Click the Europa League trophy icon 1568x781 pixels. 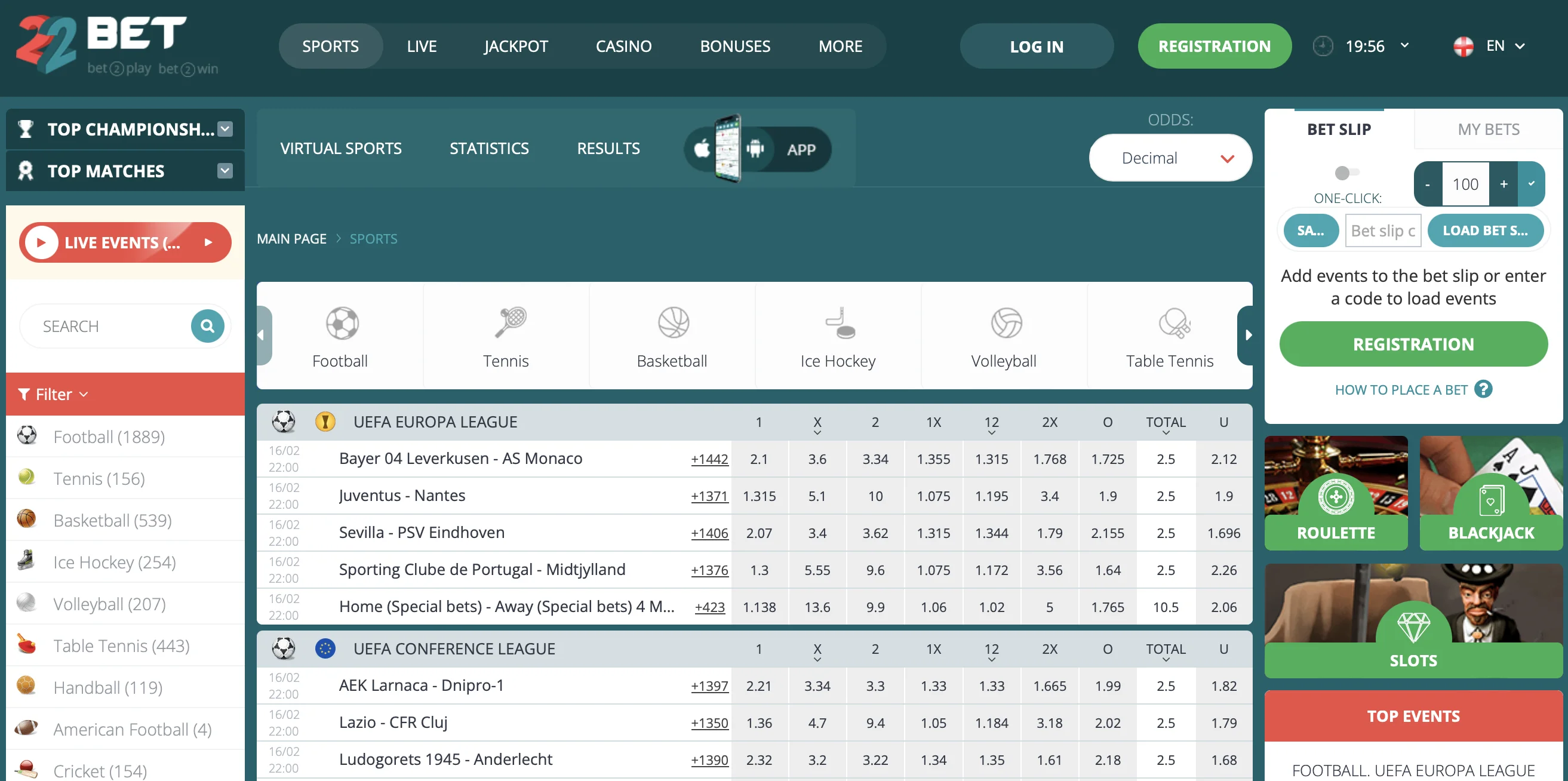(x=325, y=421)
